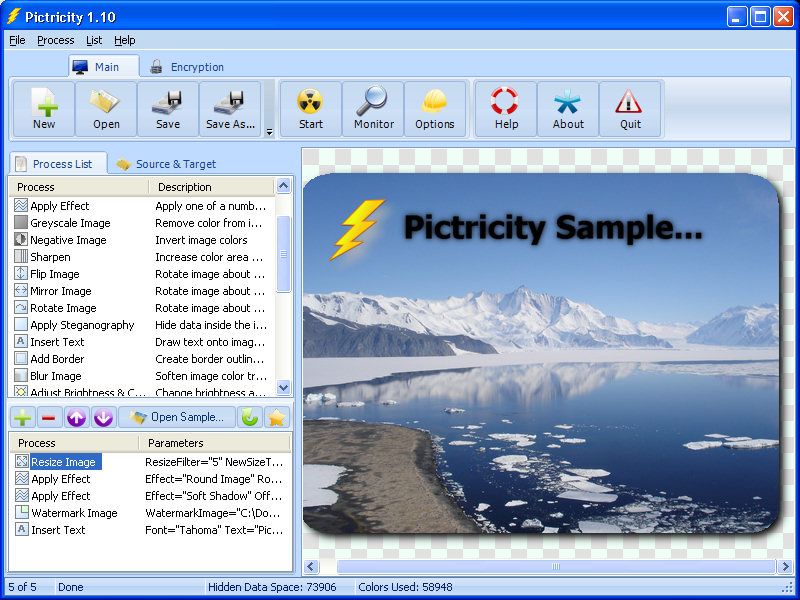
Task: Select Insert Text in top process list
Action: coord(142,341)
